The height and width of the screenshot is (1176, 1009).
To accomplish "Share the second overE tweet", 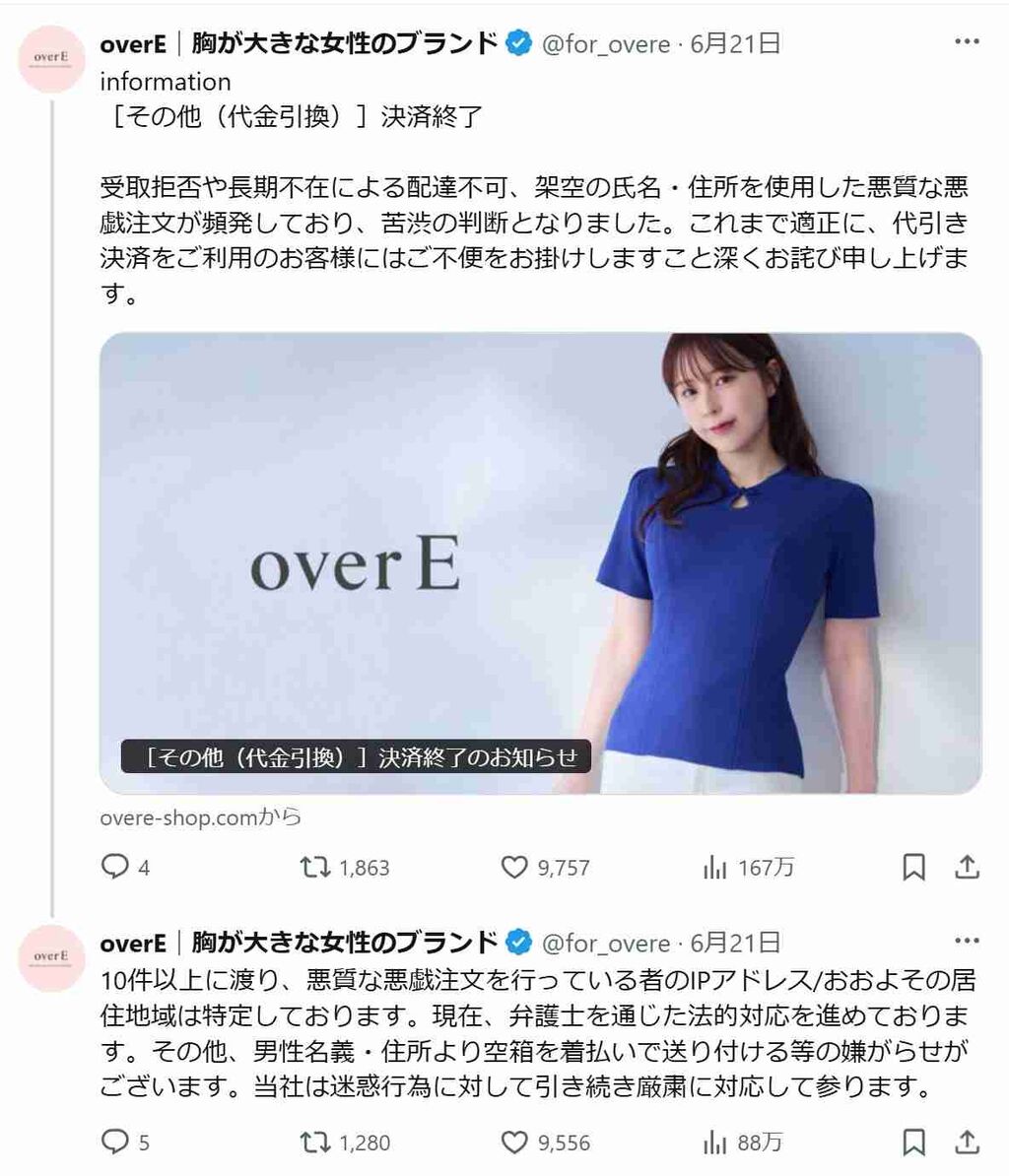I will point(967,1143).
